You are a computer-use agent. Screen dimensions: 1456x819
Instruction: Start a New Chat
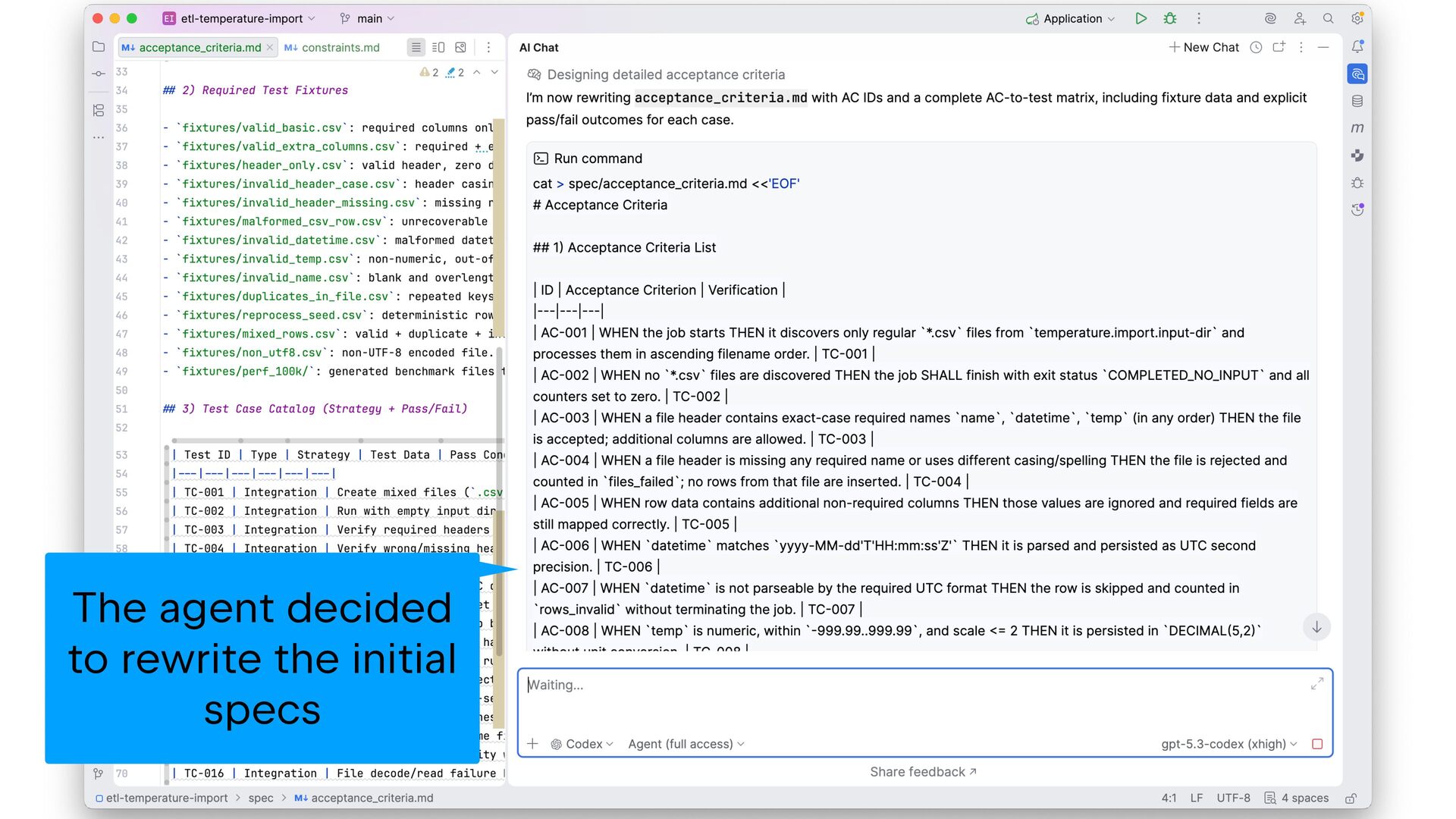click(1203, 47)
